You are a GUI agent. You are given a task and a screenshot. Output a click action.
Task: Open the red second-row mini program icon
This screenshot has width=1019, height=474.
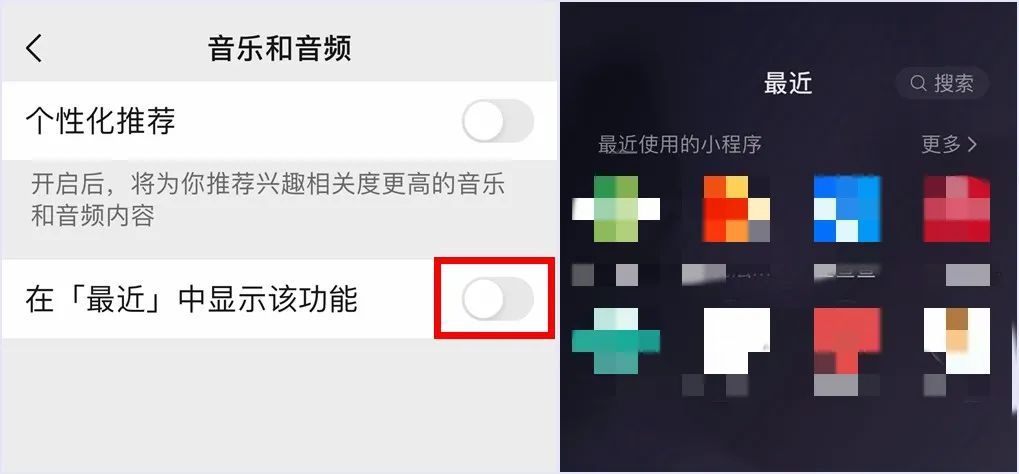tap(847, 341)
